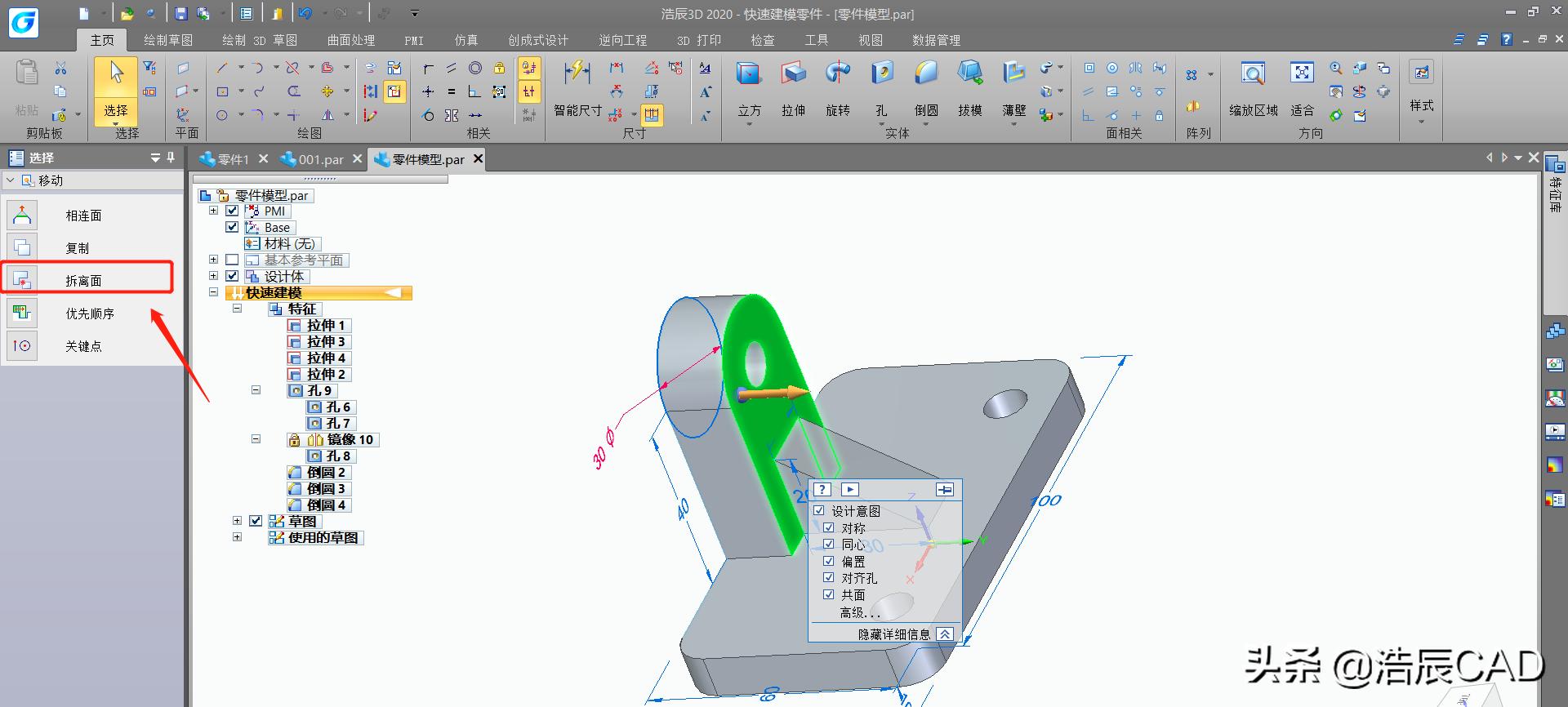Open the 视图 ribbon tab

click(871, 40)
